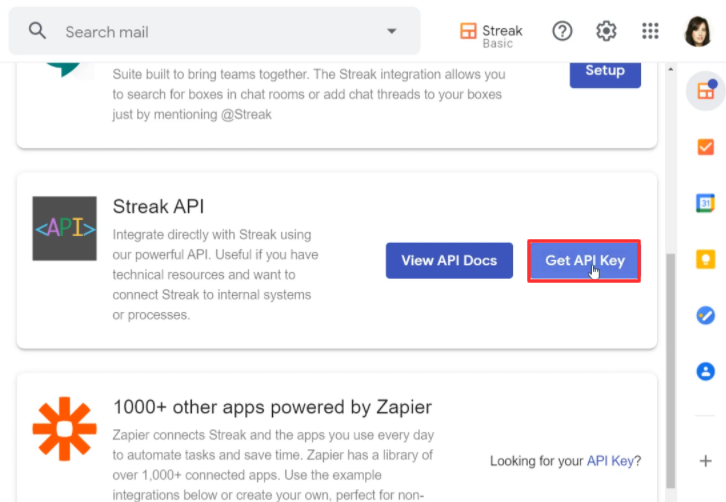Open Google Calendar side panel icon
This screenshot has height=502, width=726.
(x=706, y=203)
